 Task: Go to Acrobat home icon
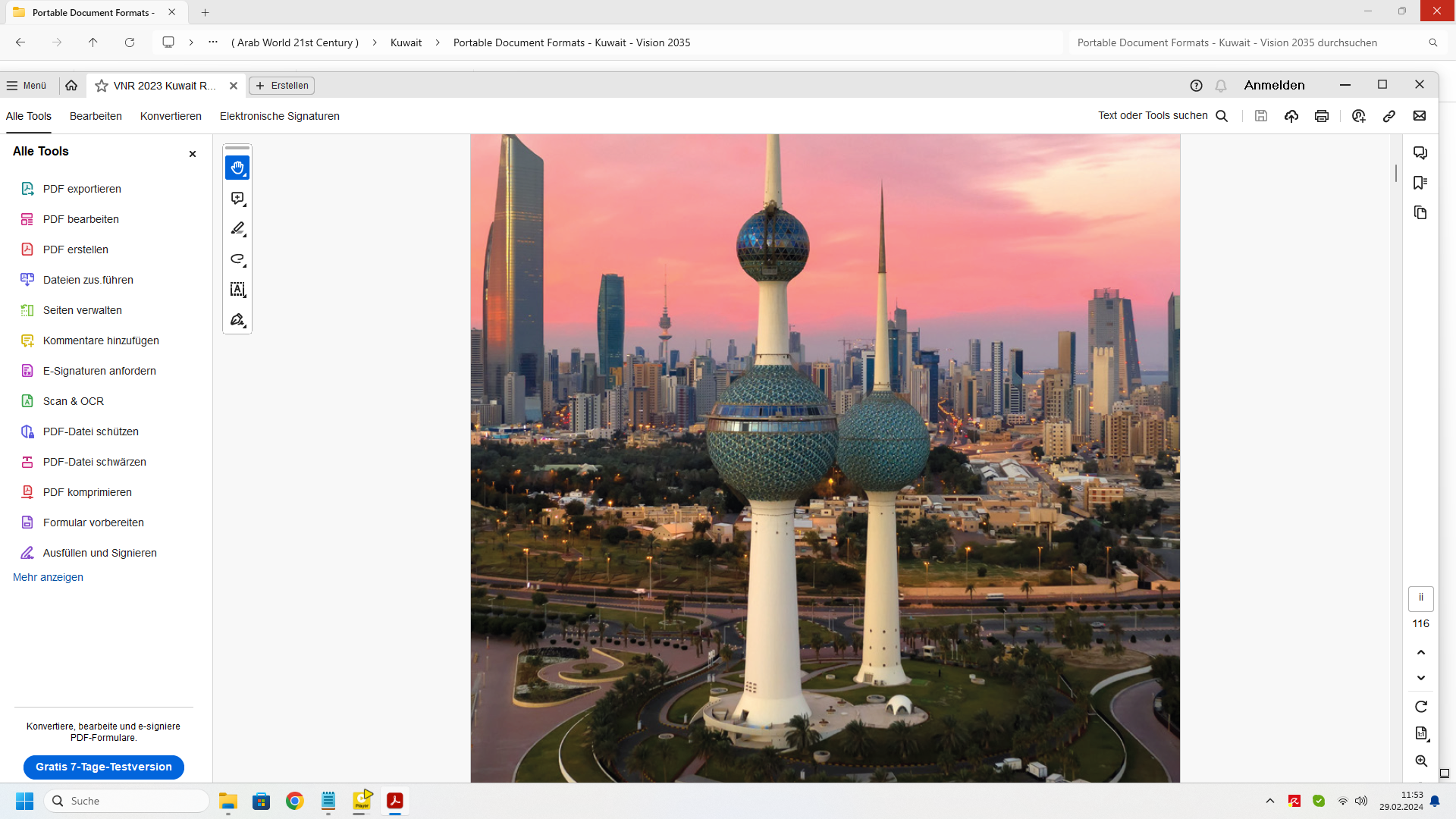[71, 86]
